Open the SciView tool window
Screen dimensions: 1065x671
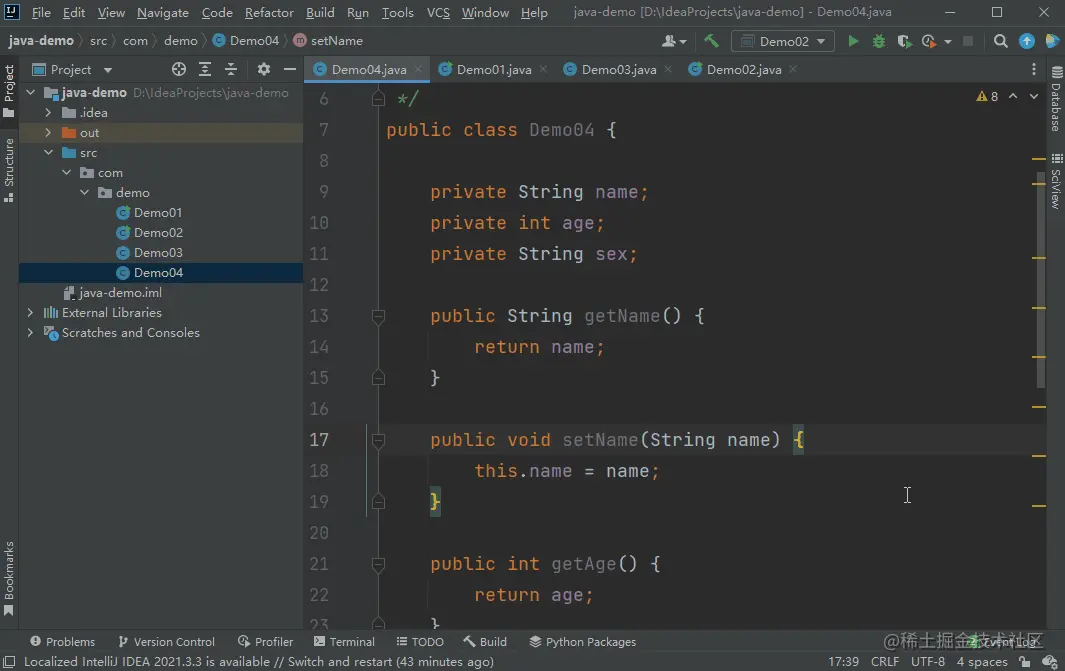(1056, 181)
